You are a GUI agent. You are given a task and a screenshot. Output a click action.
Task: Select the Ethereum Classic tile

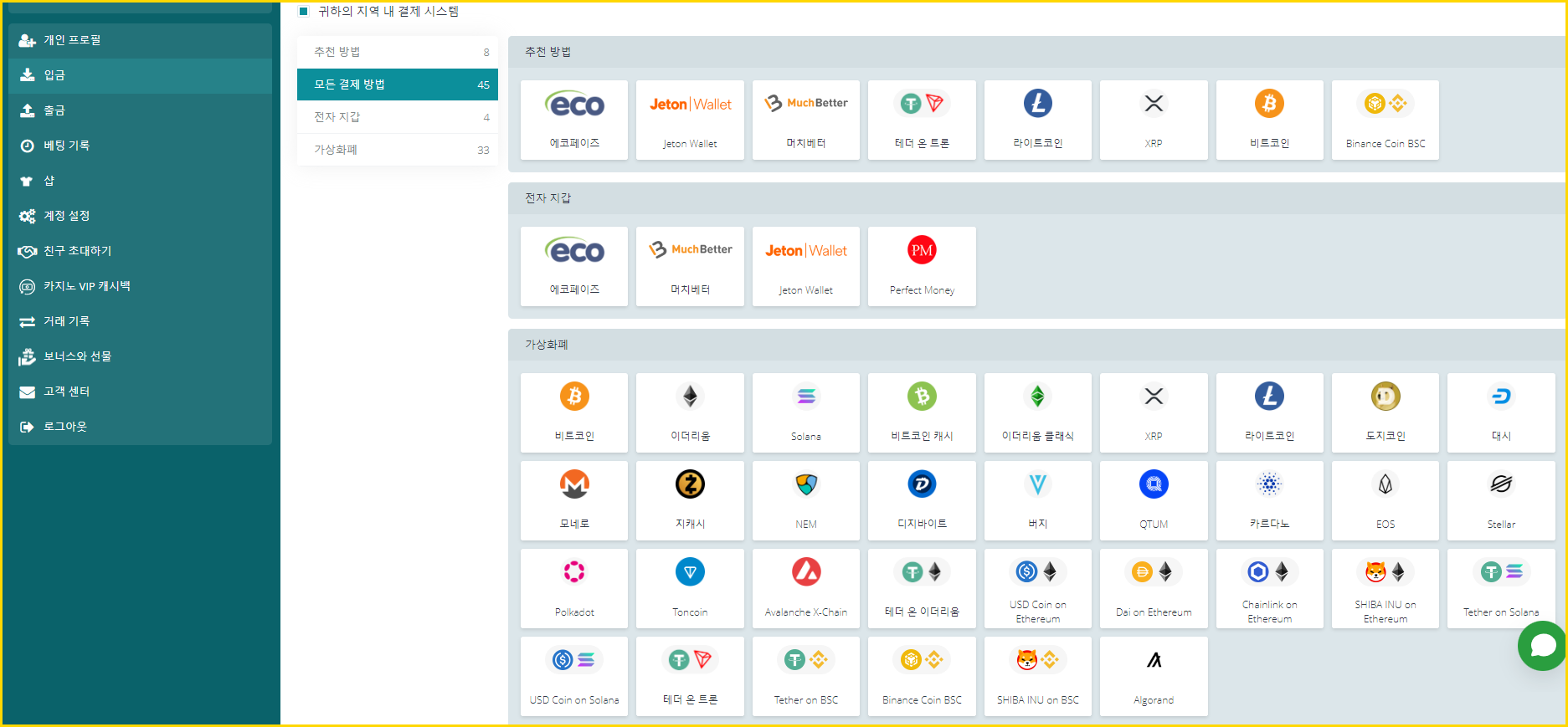[x=1037, y=412]
